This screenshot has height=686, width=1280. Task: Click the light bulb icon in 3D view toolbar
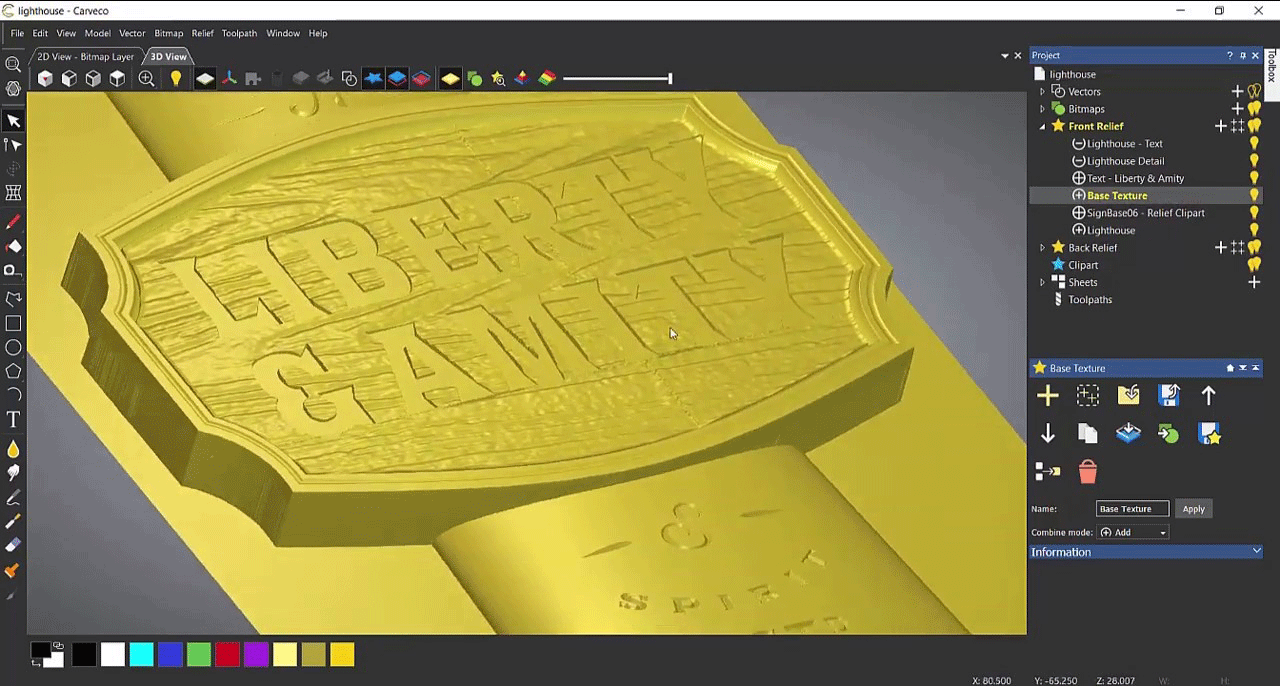coord(176,79)
